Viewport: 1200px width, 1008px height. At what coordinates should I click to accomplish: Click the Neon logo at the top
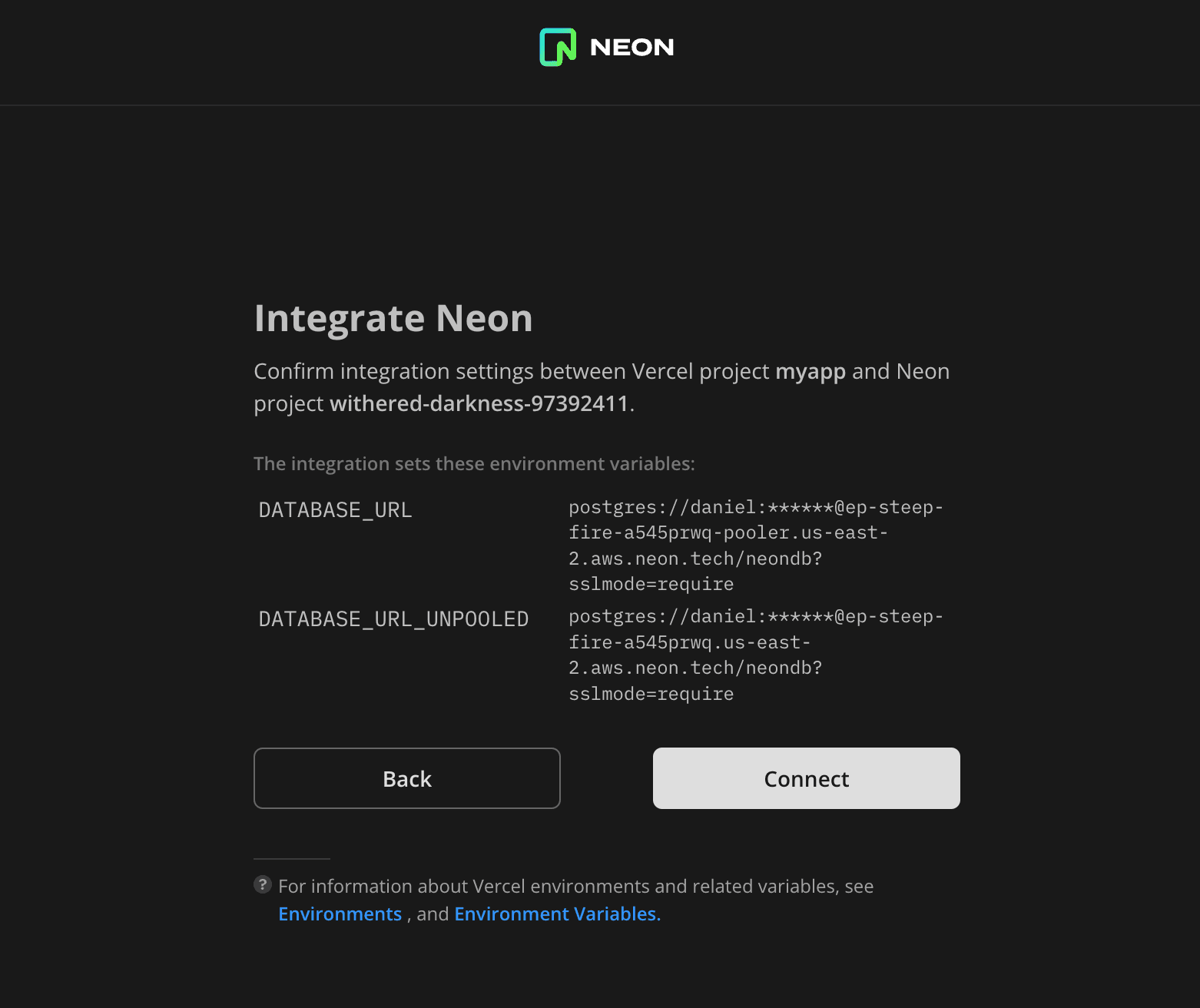point(606,47)
